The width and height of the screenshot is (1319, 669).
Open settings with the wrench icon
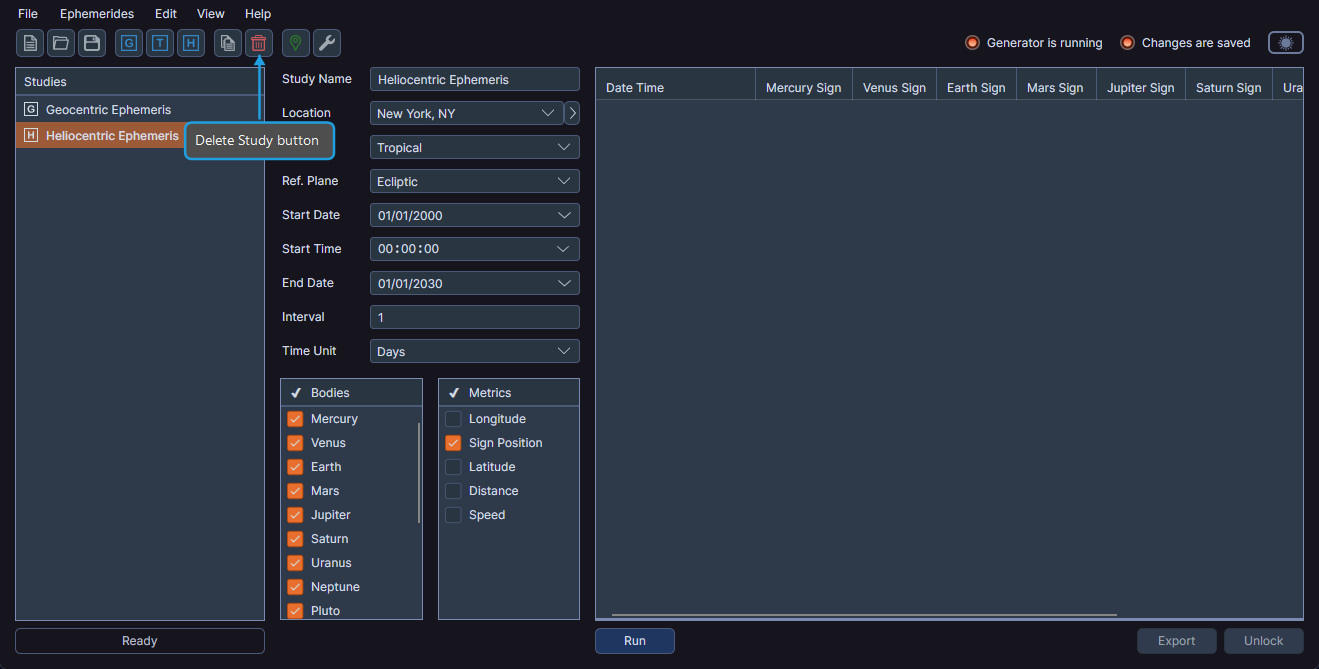(326, 43)
